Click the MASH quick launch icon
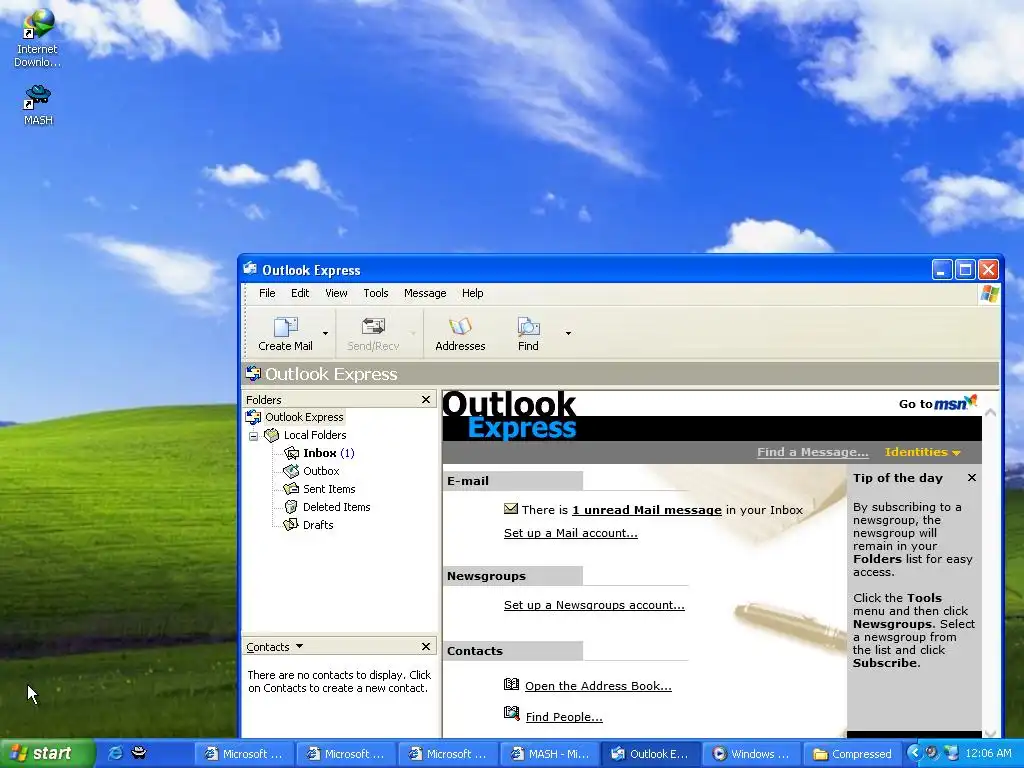 (139, 753)
